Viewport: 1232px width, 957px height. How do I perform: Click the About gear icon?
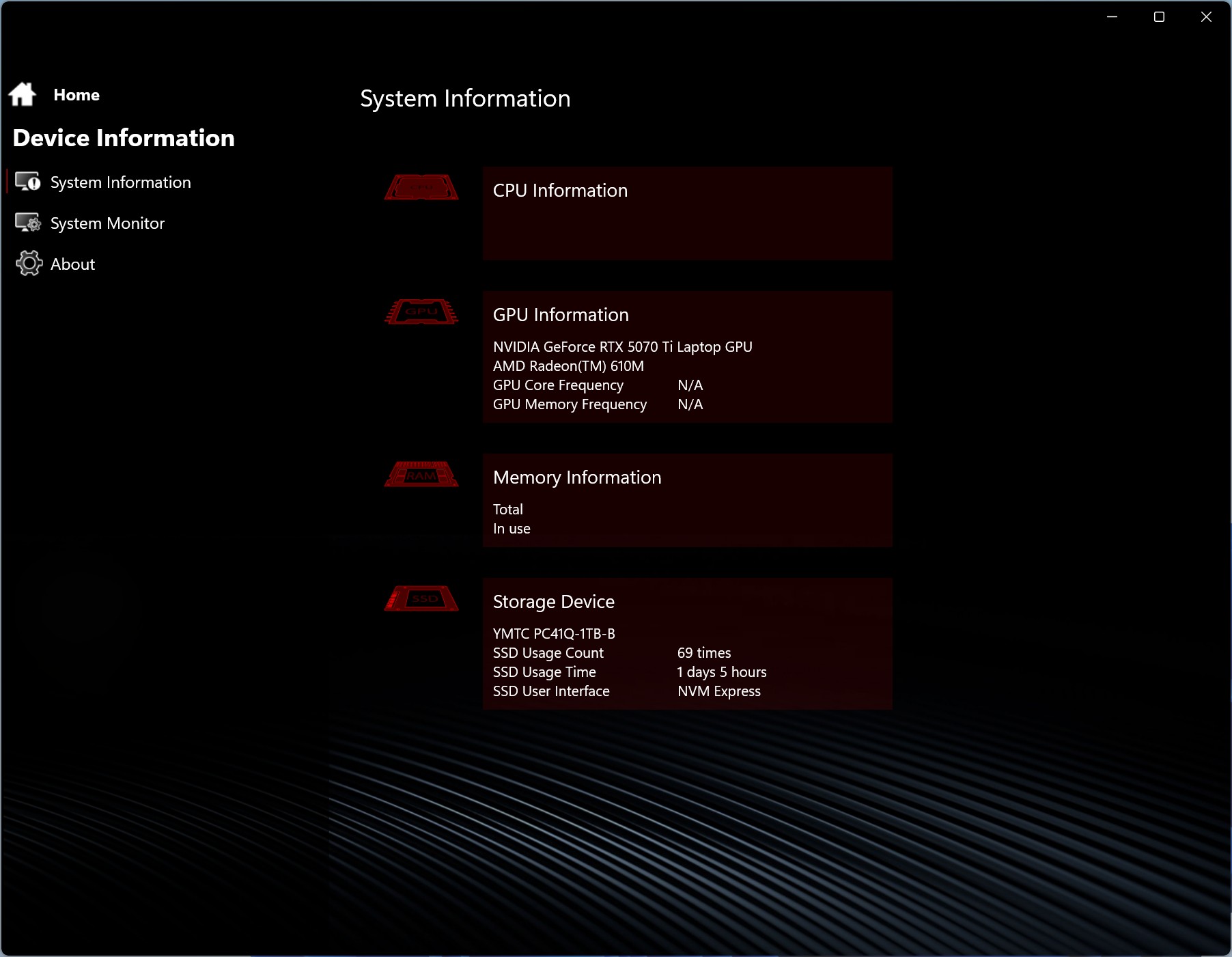pos(29,264)
